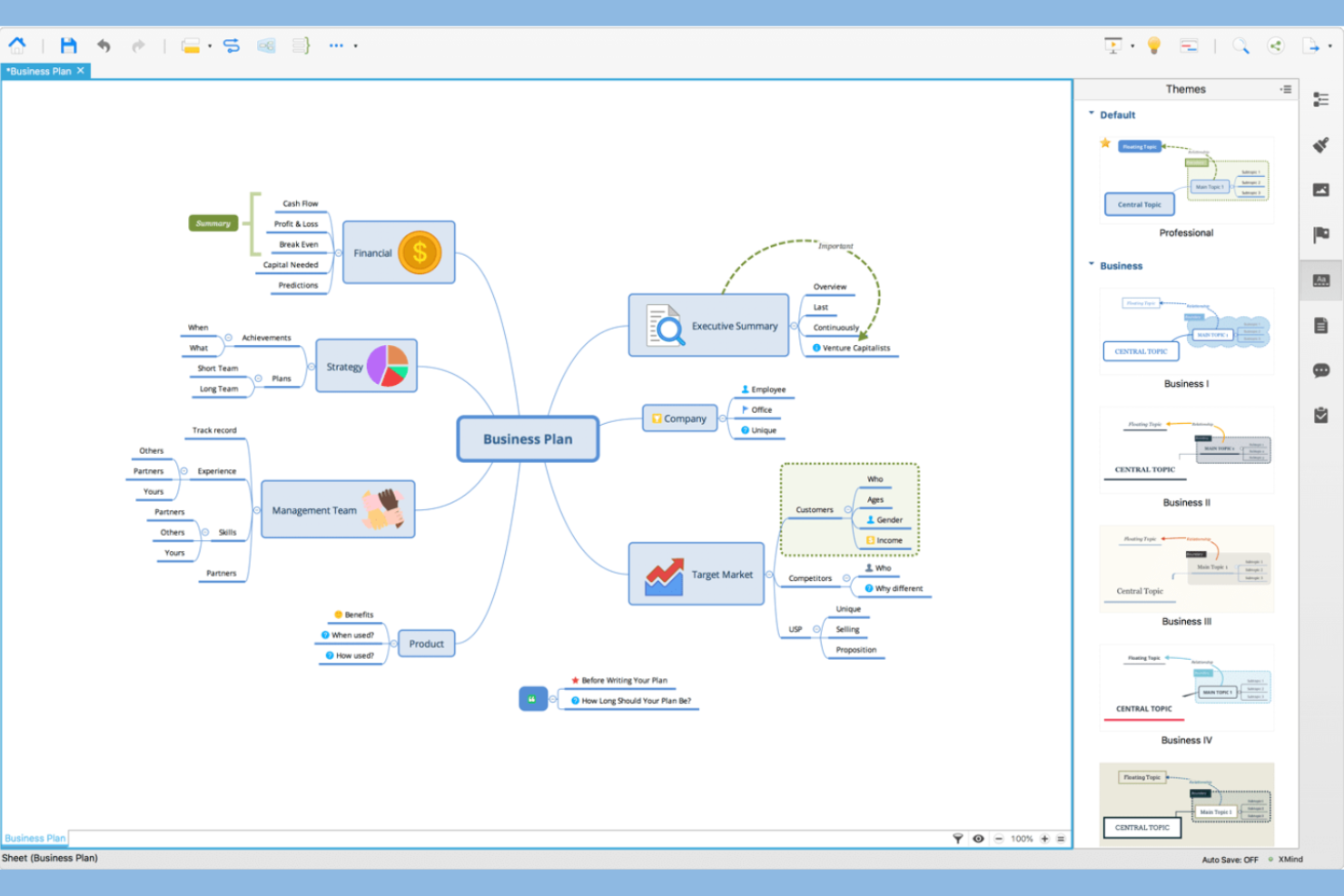Open the dropdown arrow beside the more tools icon
The image size is (1344, 896).
355,45
